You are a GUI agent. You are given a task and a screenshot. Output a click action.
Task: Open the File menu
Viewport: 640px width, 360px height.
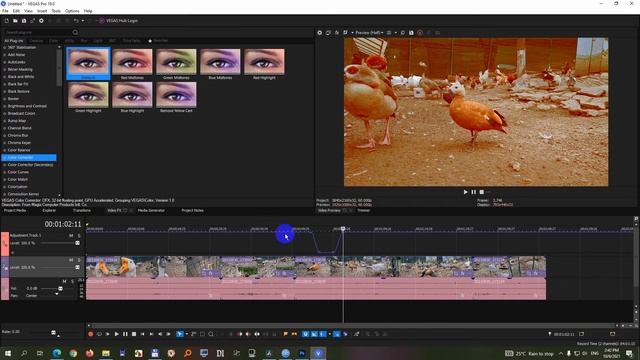pos(5,11)
